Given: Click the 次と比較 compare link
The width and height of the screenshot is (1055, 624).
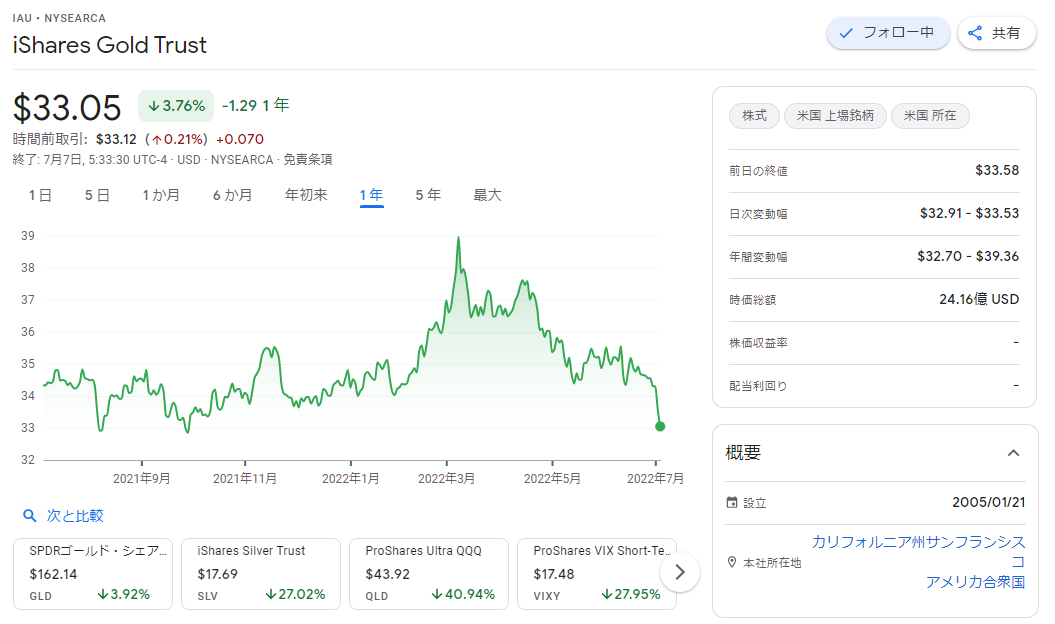Looking at the screenshot, I should coord(75,516).
